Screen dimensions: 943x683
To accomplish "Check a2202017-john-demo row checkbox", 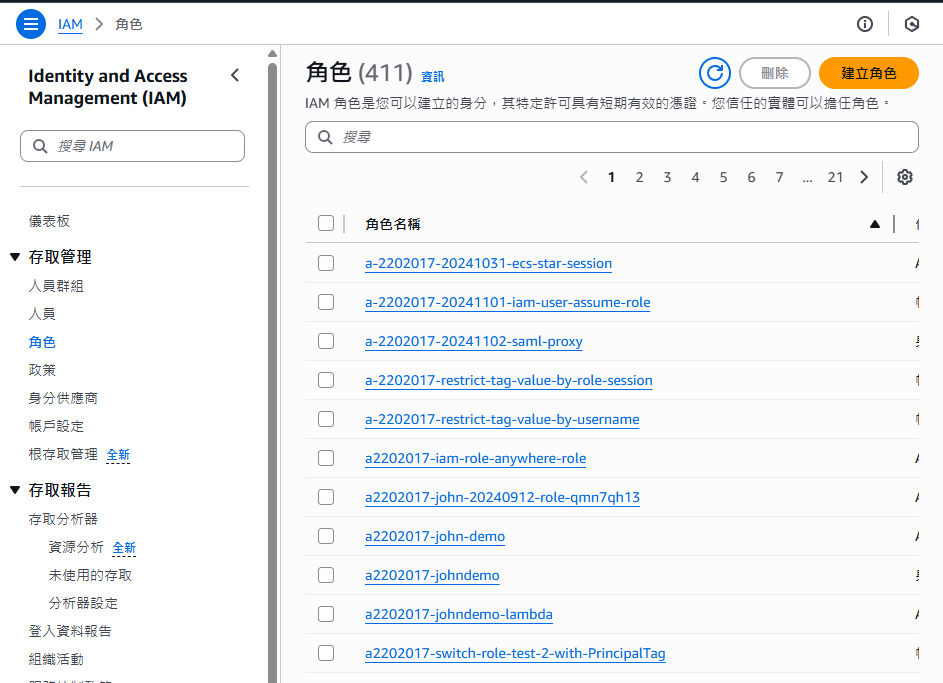I will click(326, 536).
